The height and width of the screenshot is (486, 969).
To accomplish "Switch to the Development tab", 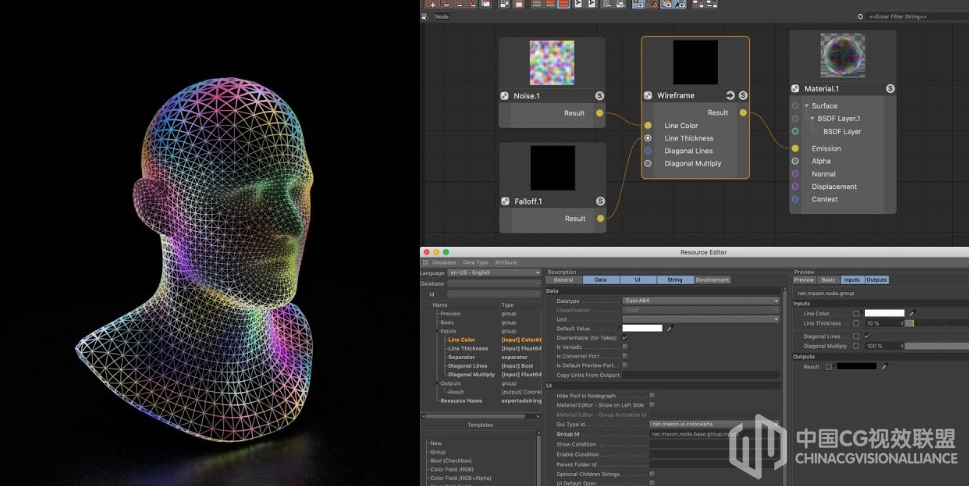I will pyautogui.click(x=712, y=280).
